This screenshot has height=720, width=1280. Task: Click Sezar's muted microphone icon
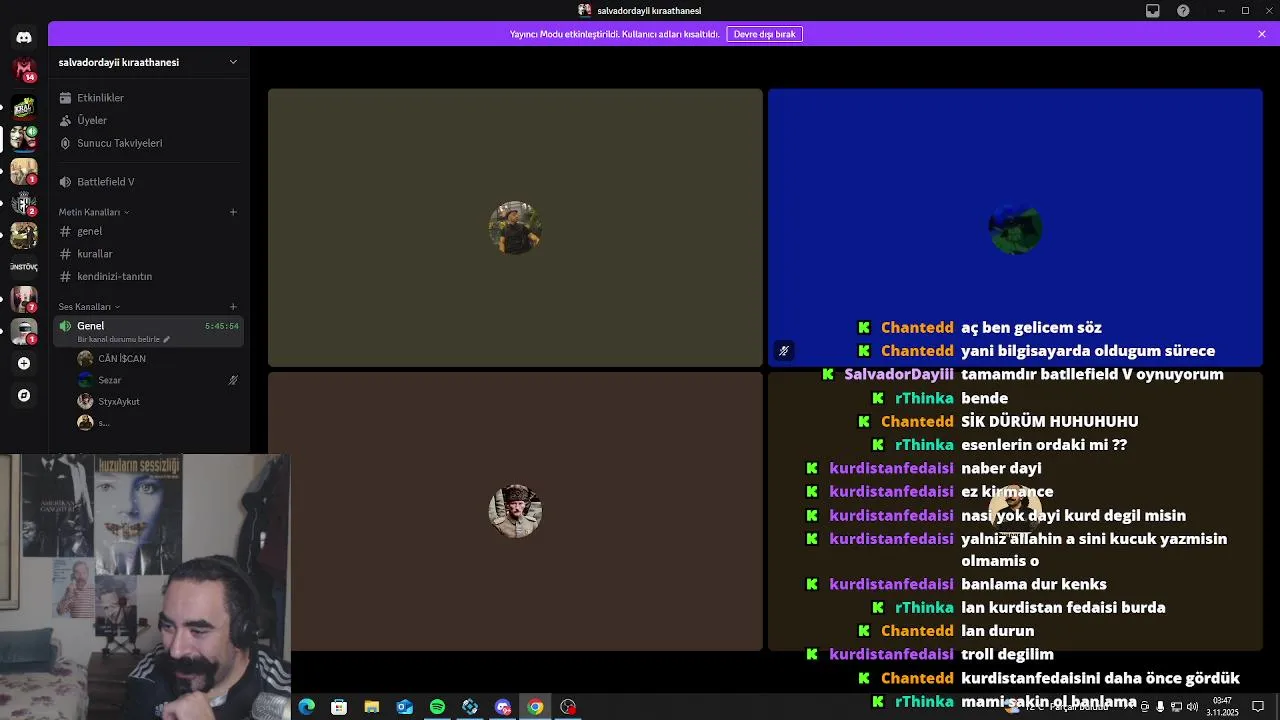(x=233, y=380)
